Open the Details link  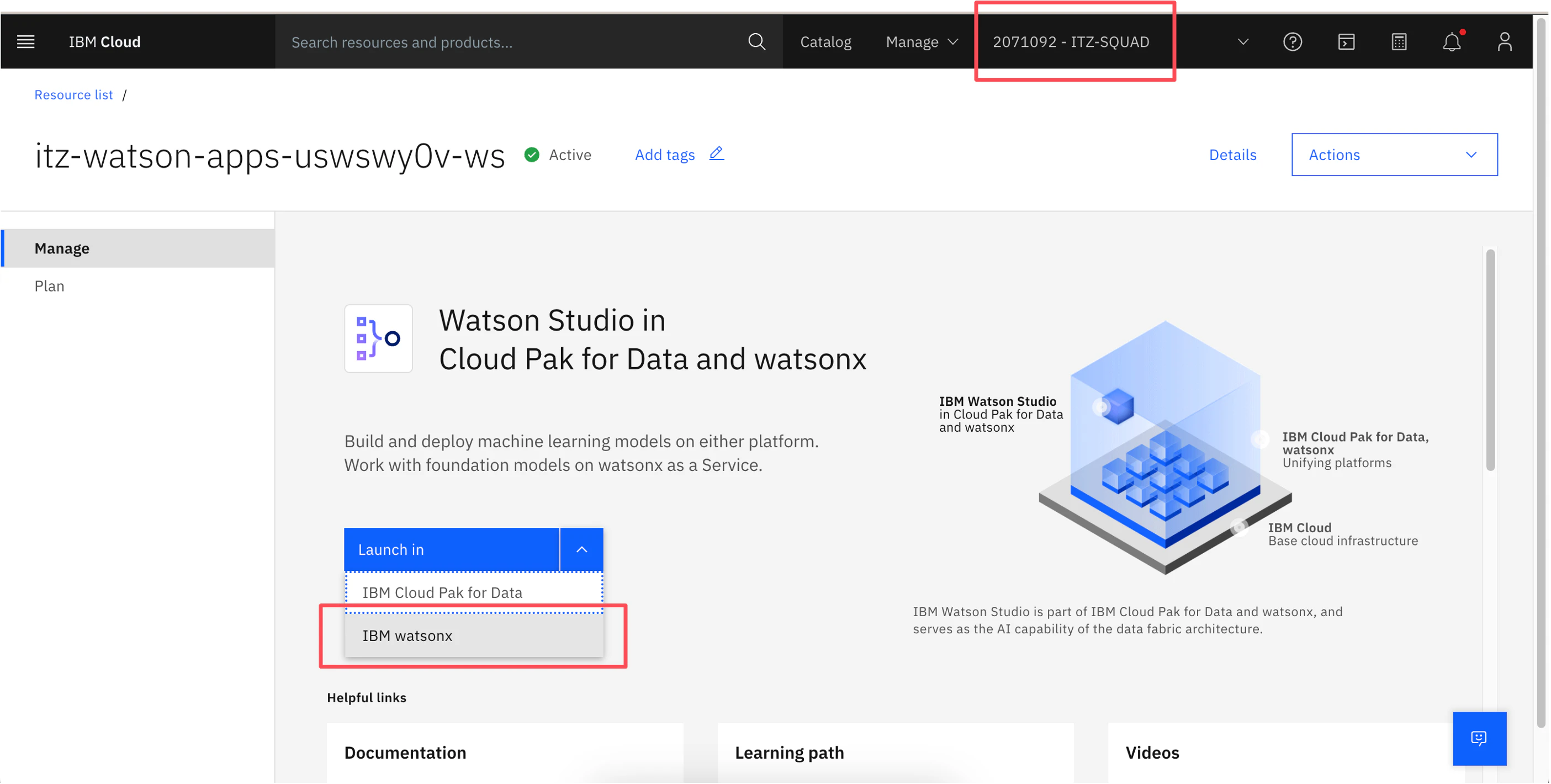(1232, 155)
